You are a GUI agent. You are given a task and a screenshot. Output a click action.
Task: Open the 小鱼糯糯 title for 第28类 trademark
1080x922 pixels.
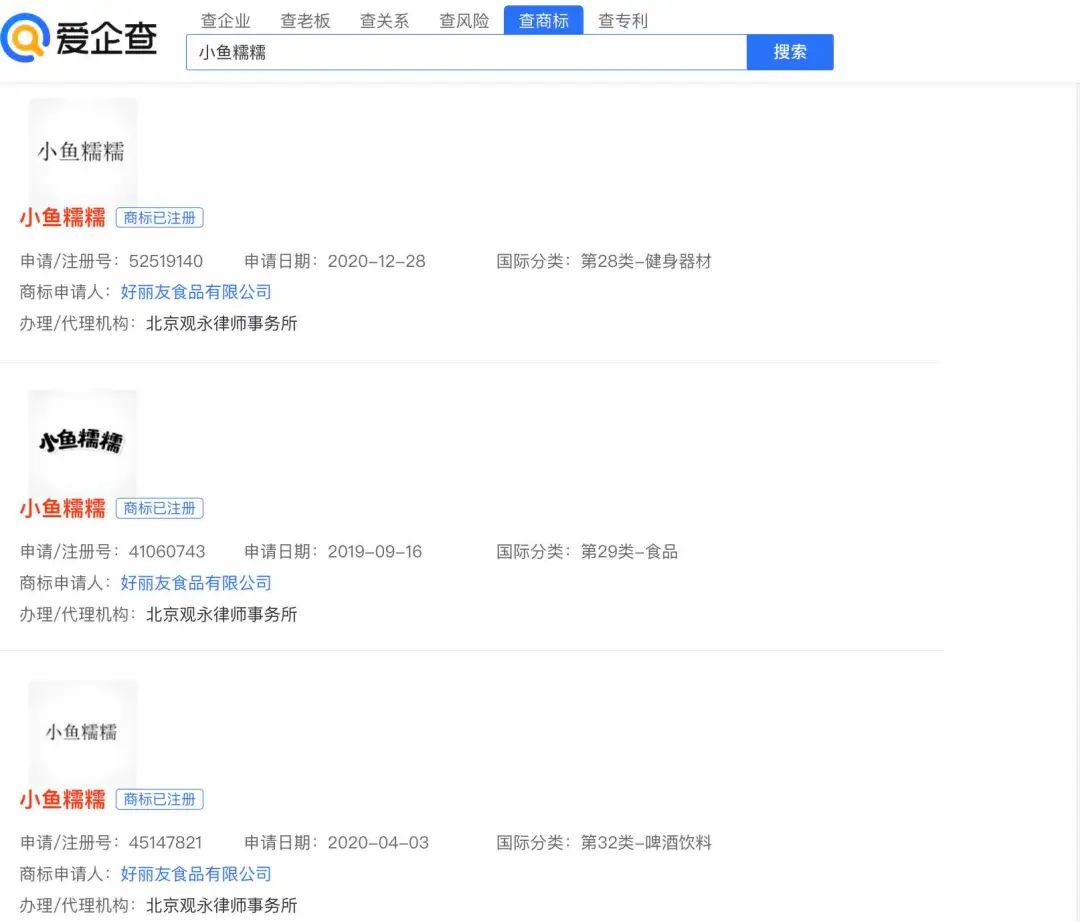[62, 218]
